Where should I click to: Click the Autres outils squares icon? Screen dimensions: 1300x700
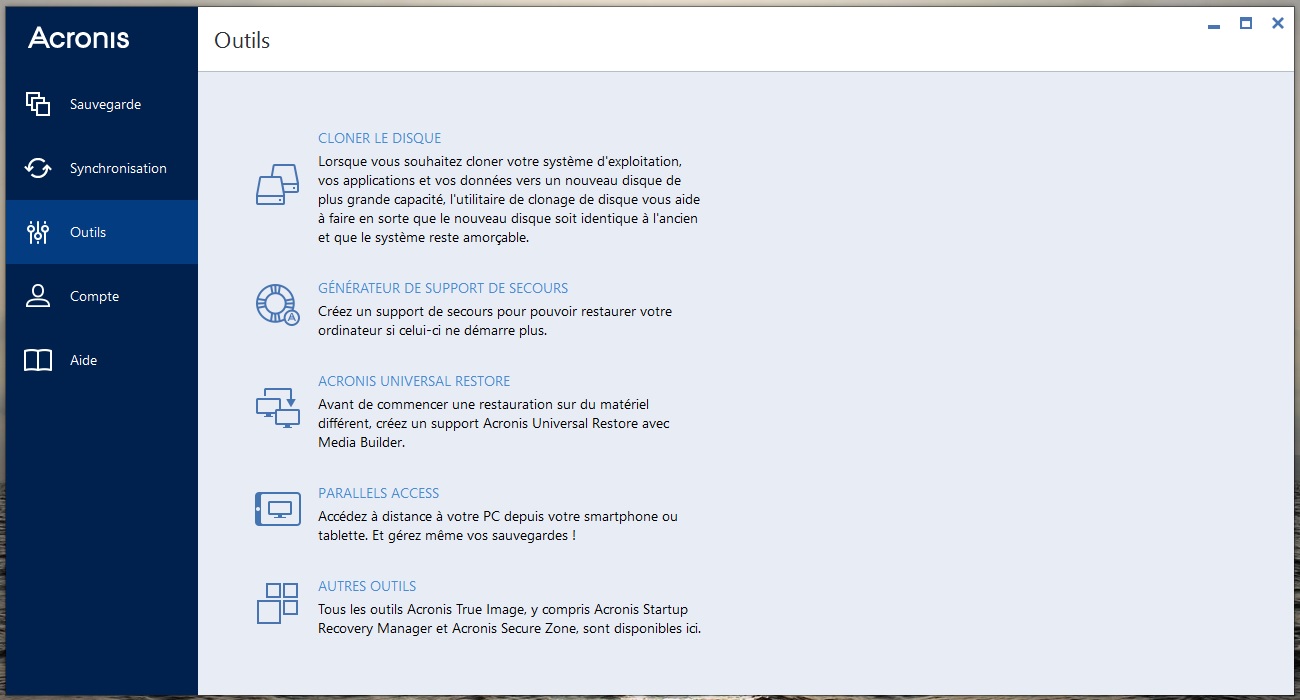(x=277, y=603)
